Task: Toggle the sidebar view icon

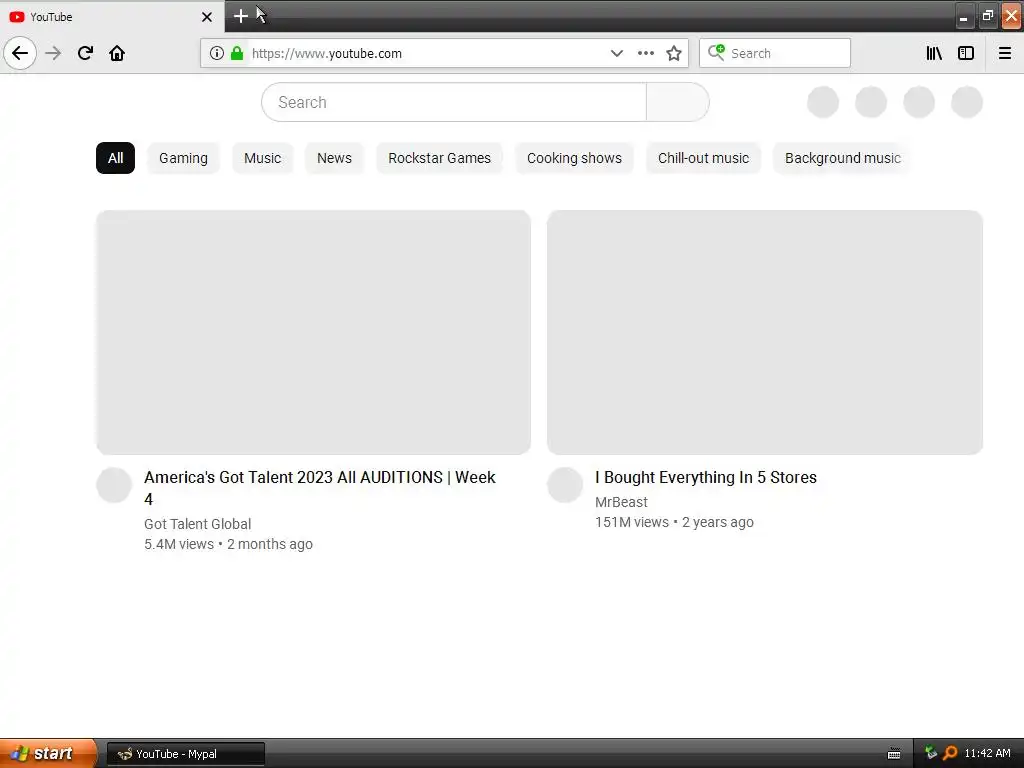Action: (x=966, y=53)
